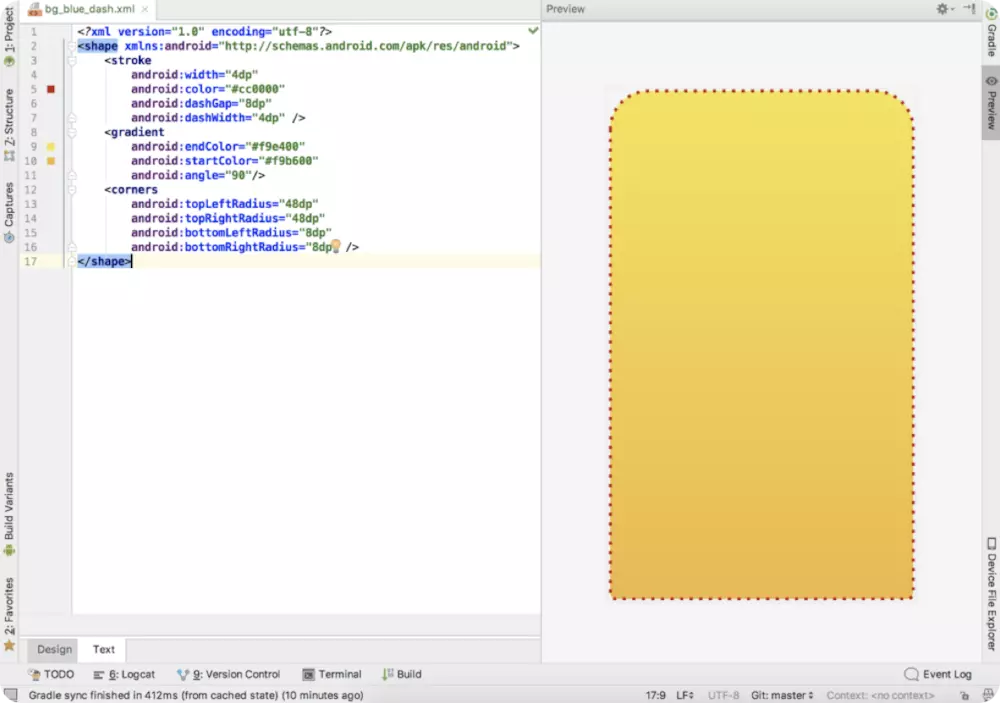Click the Context: <no context> status entry

coord(880,695)
